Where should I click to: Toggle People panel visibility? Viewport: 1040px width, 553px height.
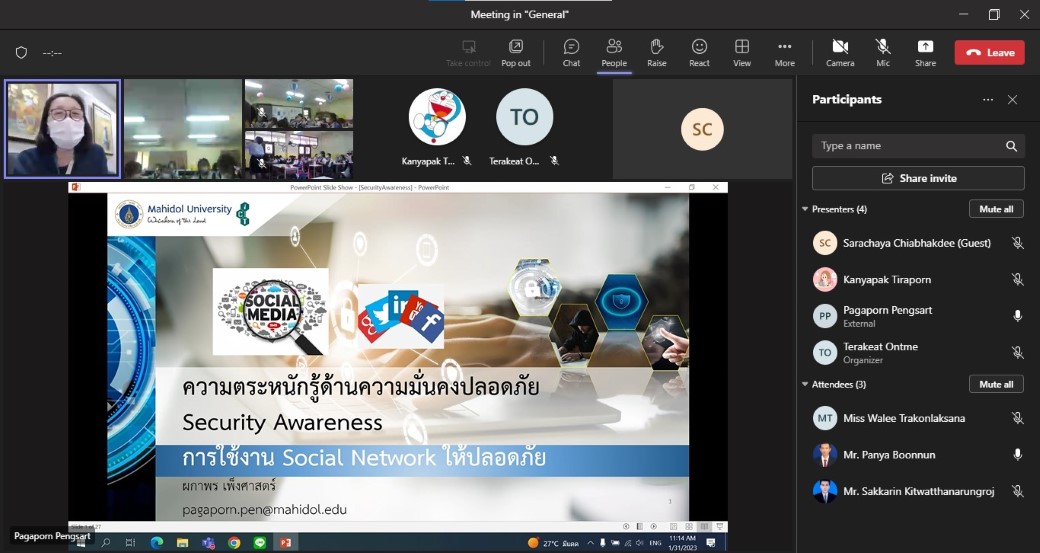tap(614, 52)
